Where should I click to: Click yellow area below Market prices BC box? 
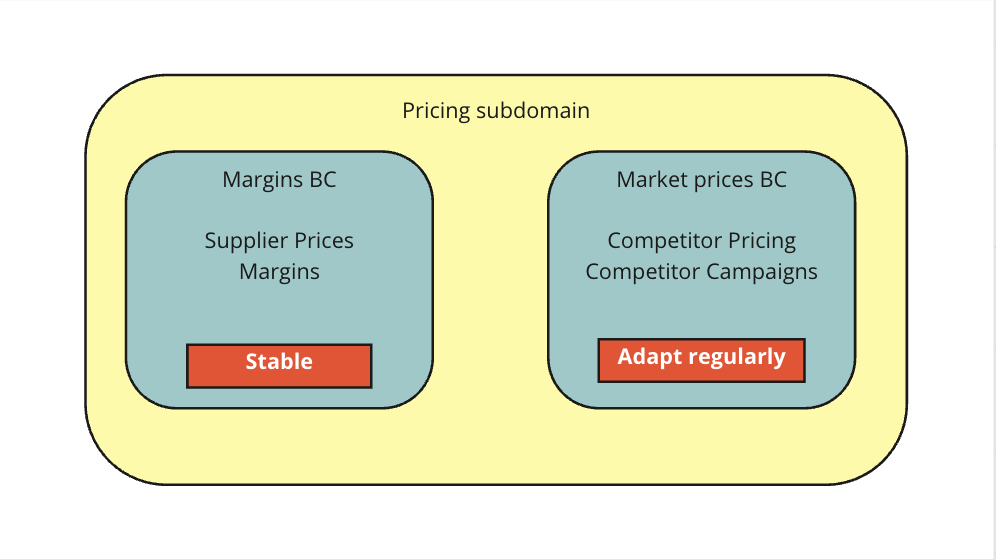701,445
